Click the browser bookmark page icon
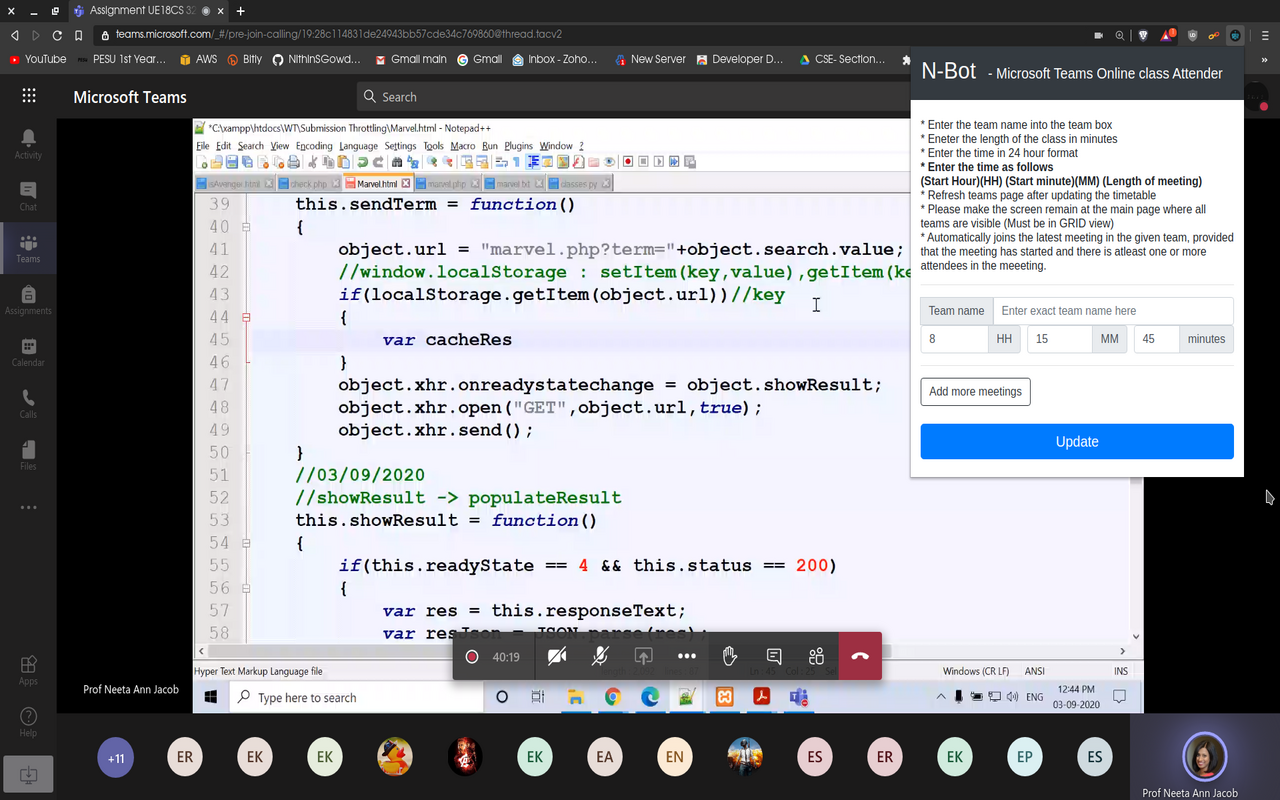The width and height of the screenshot is (1280, 800). click(x=79, y=35)
